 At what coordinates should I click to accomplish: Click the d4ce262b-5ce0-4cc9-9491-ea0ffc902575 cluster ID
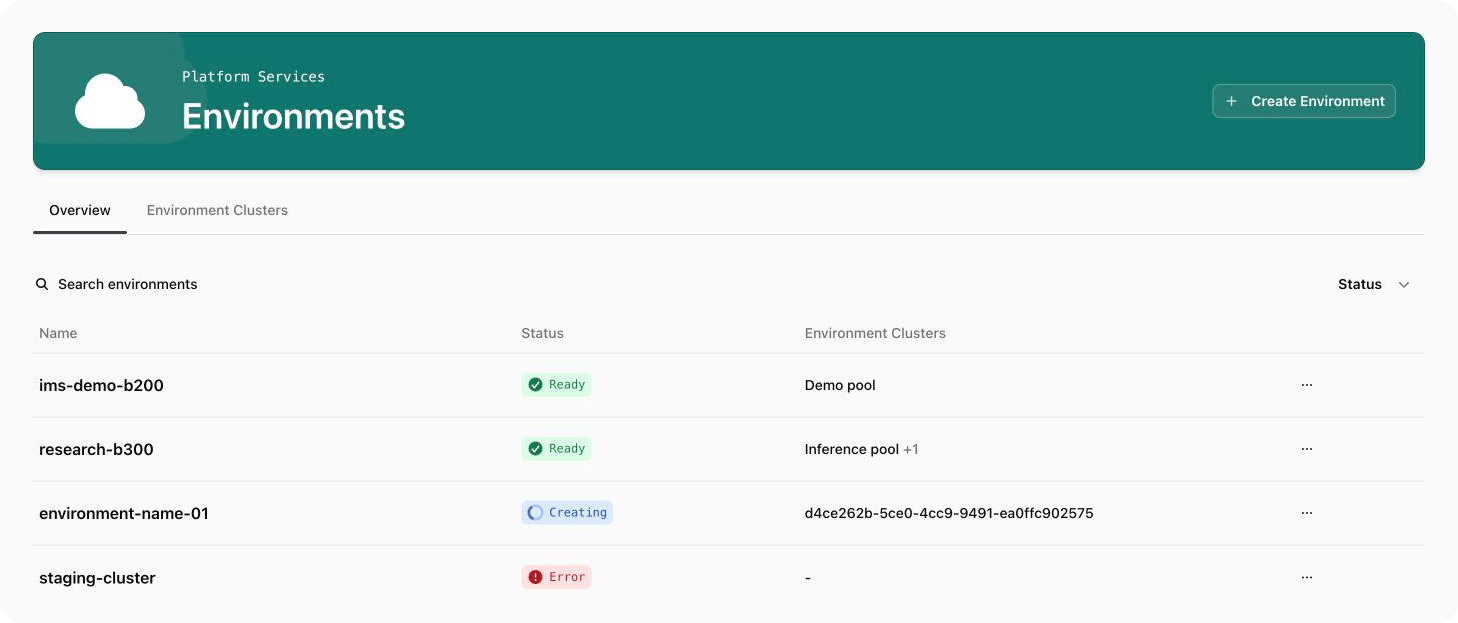click(x=949, y=513)
